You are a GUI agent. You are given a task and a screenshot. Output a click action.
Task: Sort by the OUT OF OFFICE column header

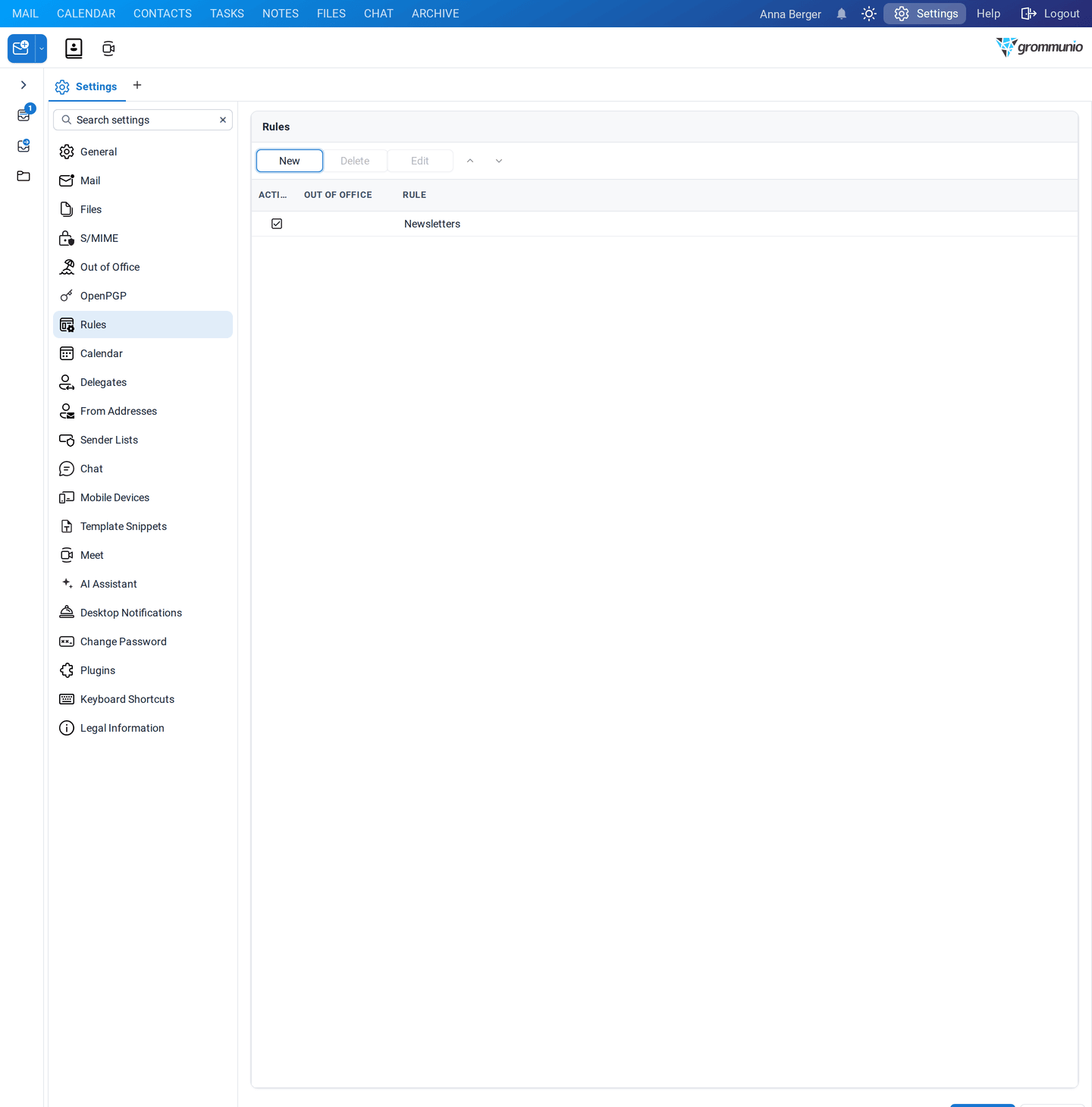coord(338,195)
